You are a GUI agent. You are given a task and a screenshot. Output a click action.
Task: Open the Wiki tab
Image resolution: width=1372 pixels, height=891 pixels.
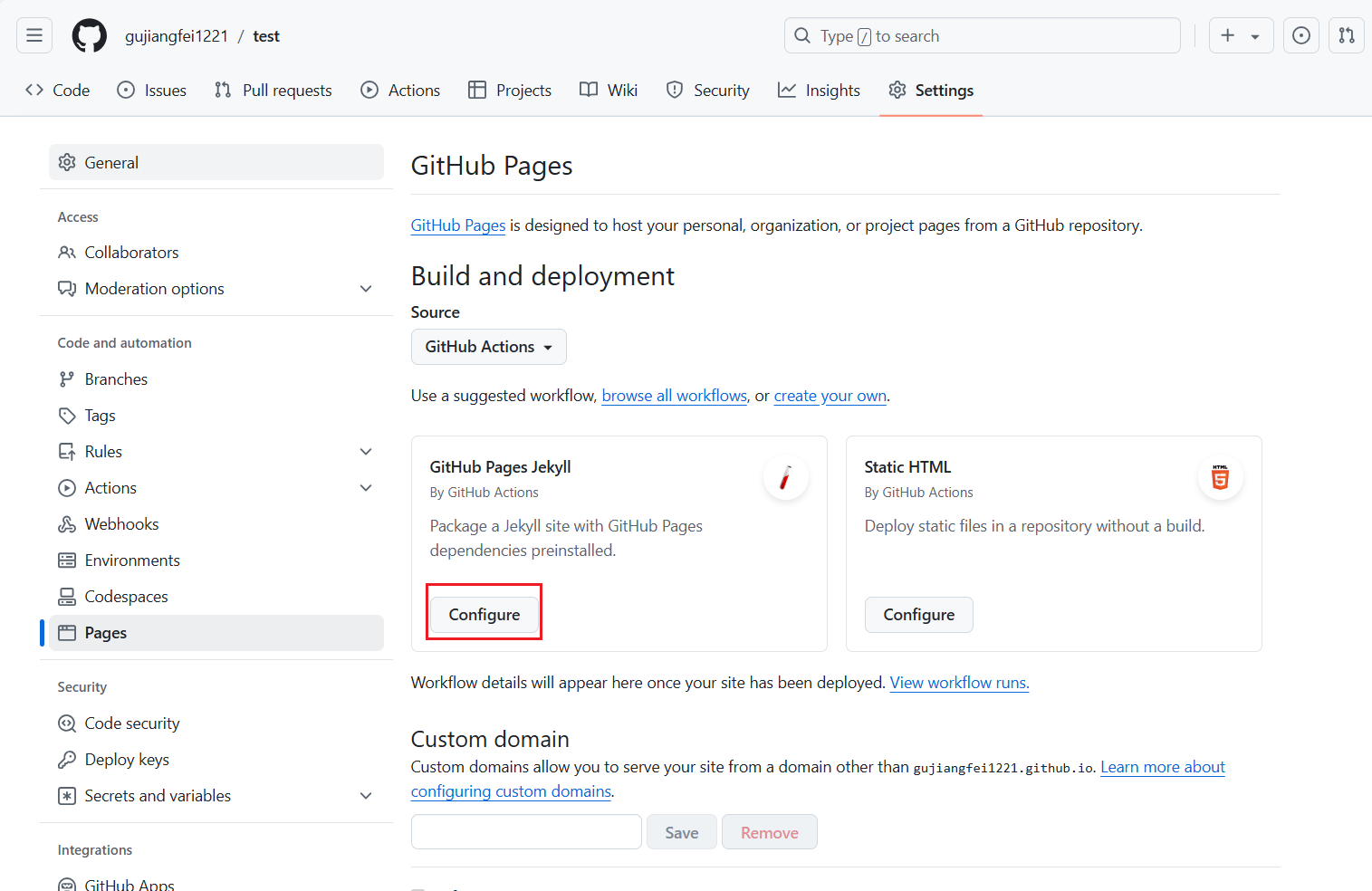click(x=609, y=91)
